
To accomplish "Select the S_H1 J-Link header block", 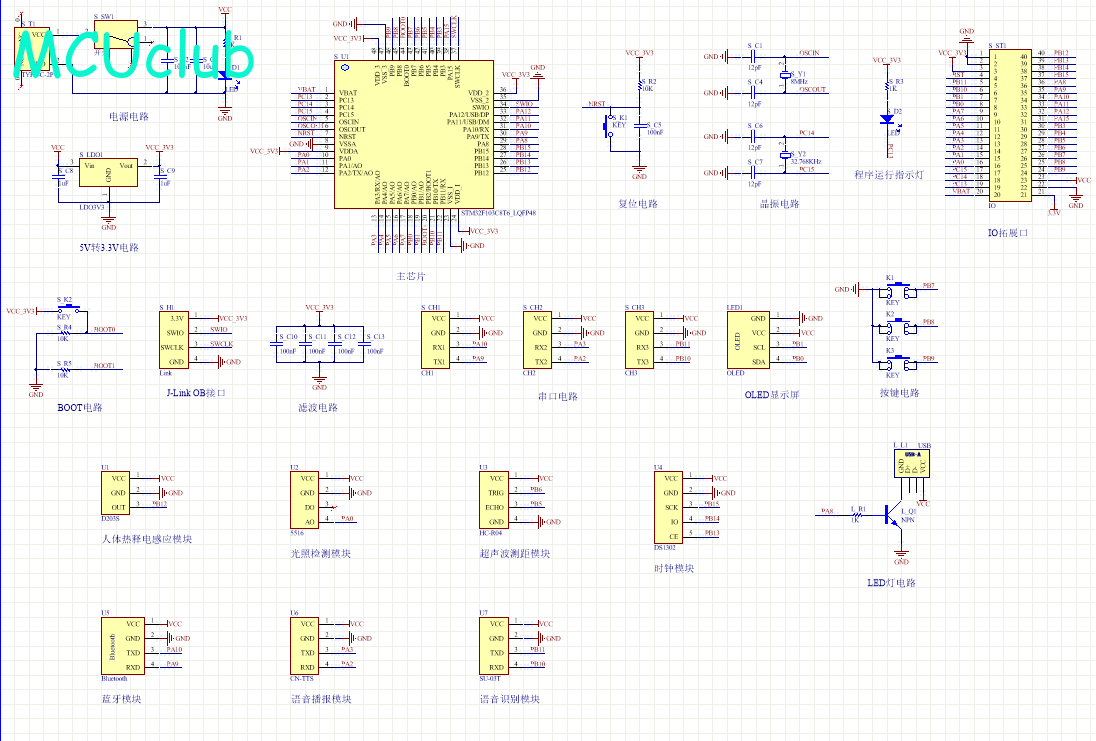I will tap(173, 340).
